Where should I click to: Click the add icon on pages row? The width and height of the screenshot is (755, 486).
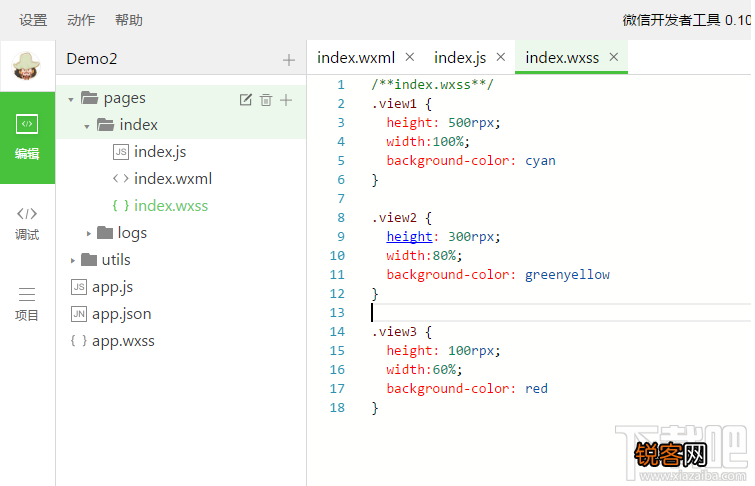coord(286,99)
